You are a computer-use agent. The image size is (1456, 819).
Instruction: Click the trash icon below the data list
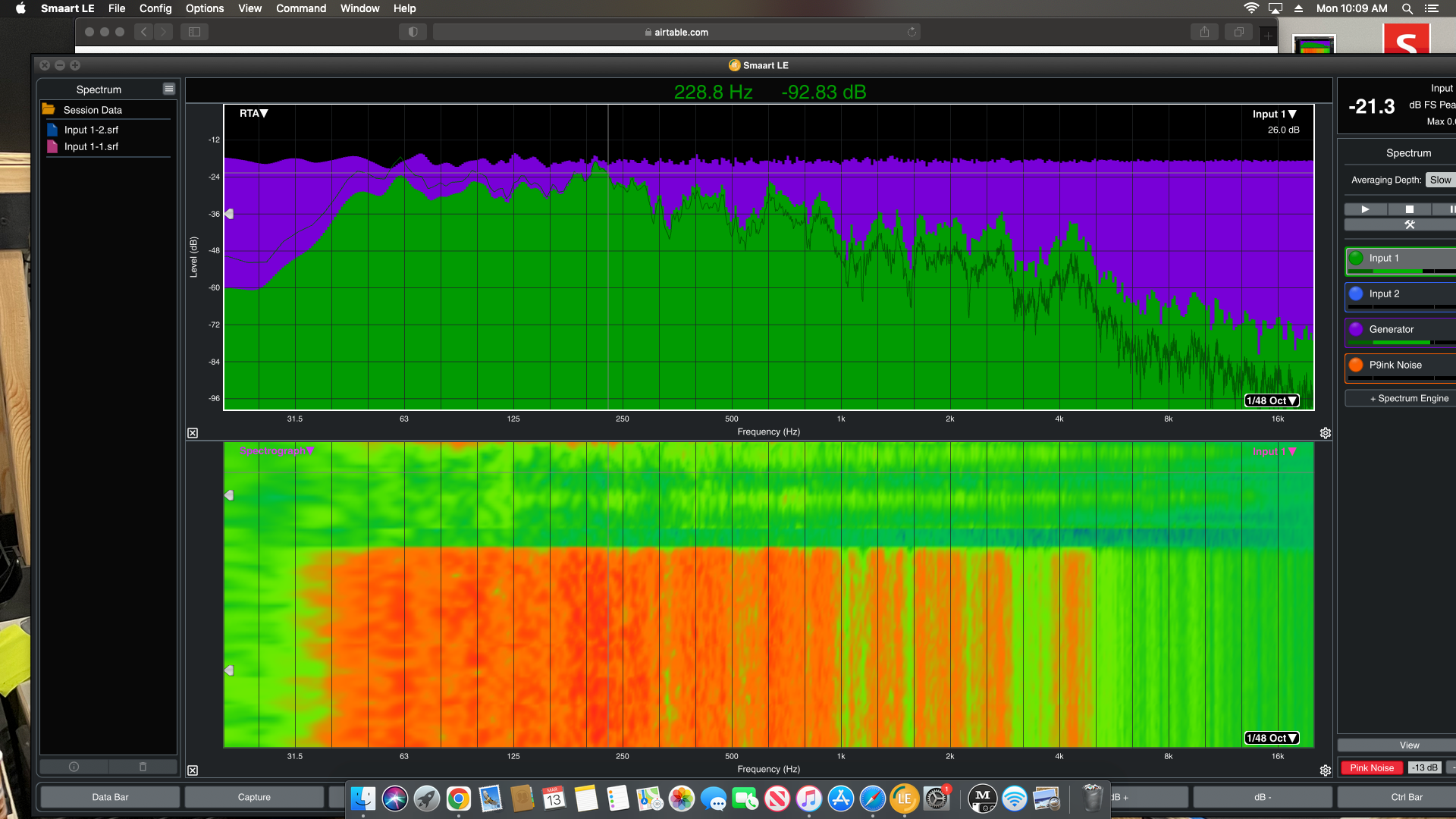point(143,767)
